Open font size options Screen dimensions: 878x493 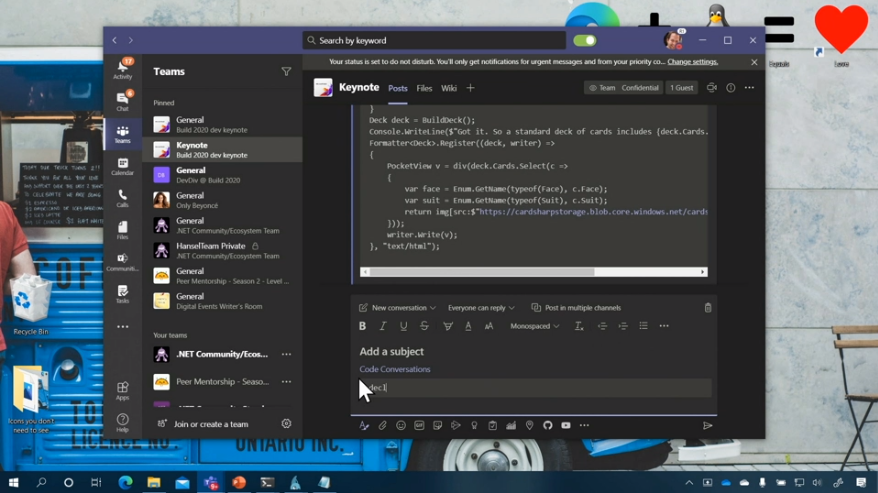click(489, 326)
